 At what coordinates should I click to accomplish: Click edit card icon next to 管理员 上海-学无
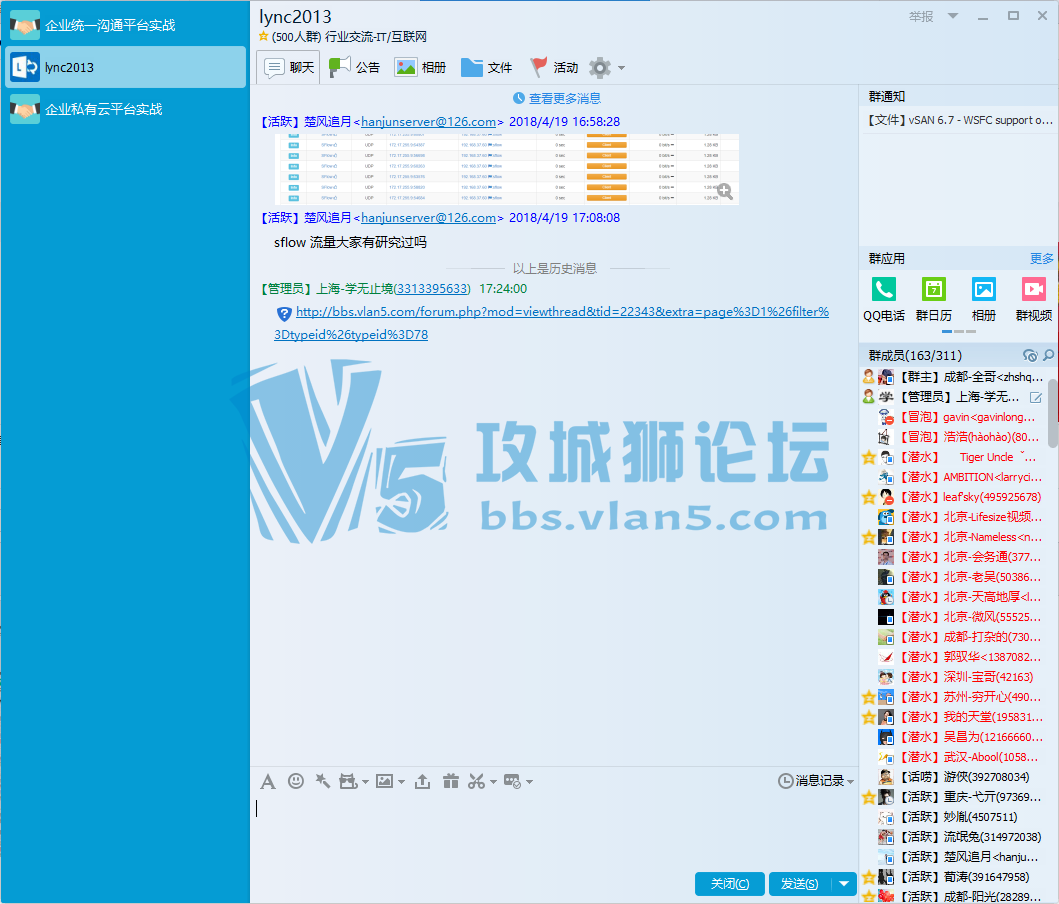[x=1035, y=397]
